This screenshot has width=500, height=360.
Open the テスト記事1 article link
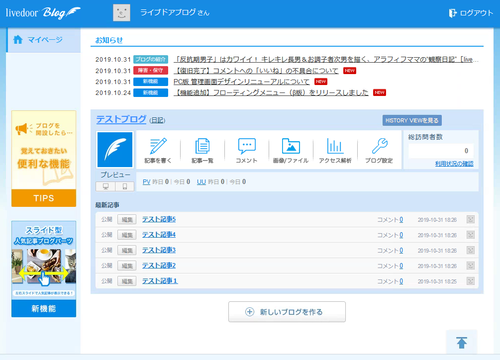coord(160,281)
